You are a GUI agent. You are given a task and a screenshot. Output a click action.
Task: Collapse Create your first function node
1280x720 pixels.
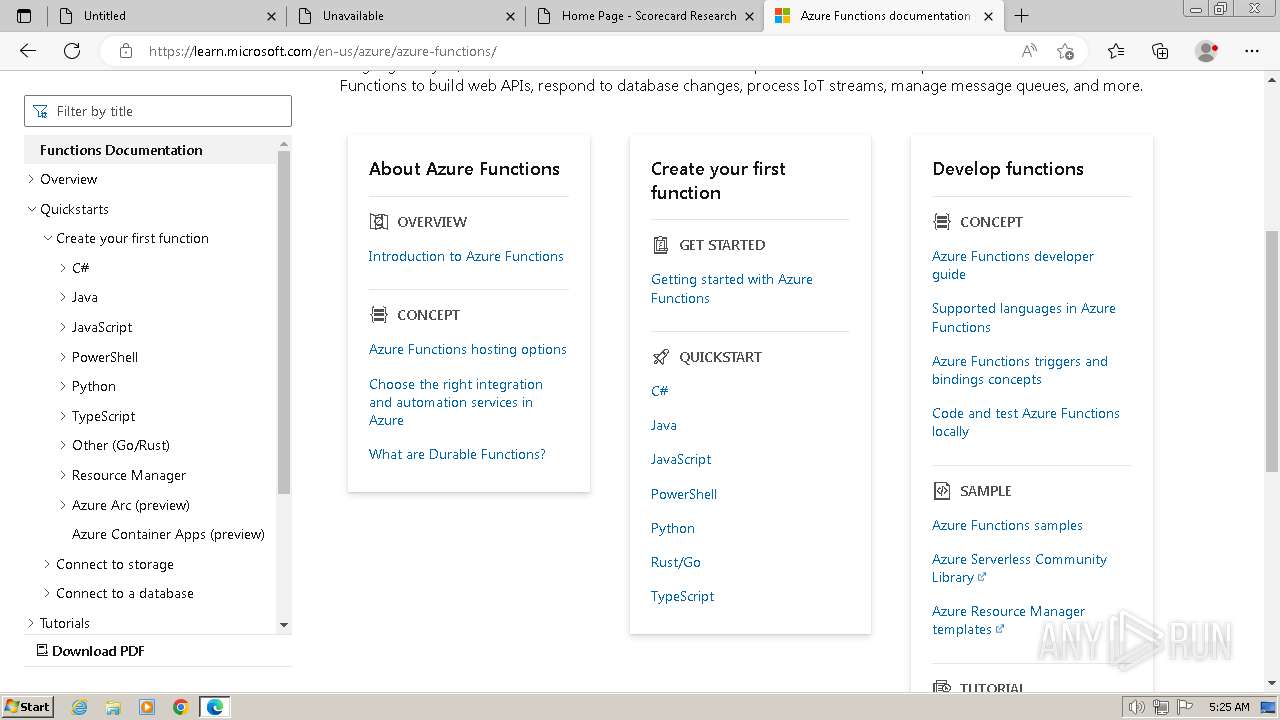point(47,238)
